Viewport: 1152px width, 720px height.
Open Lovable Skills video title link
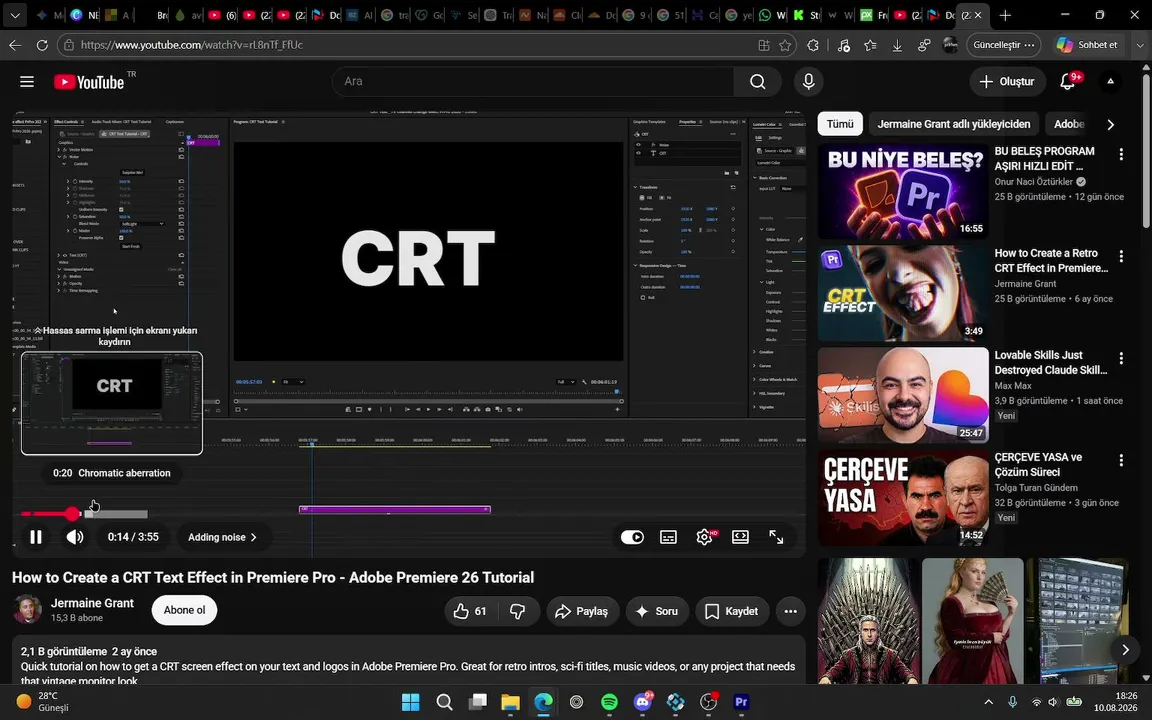[x=1051, y=363]
